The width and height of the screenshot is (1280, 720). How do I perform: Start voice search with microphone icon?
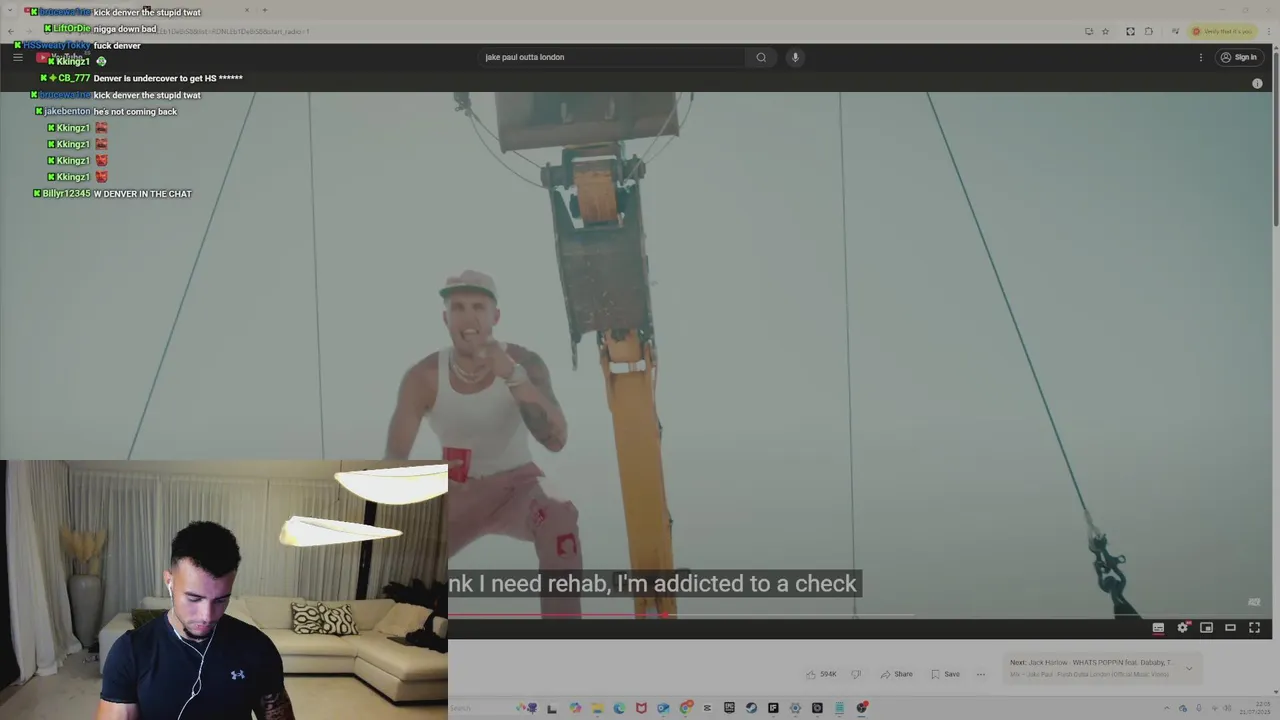tap(795, 57)
